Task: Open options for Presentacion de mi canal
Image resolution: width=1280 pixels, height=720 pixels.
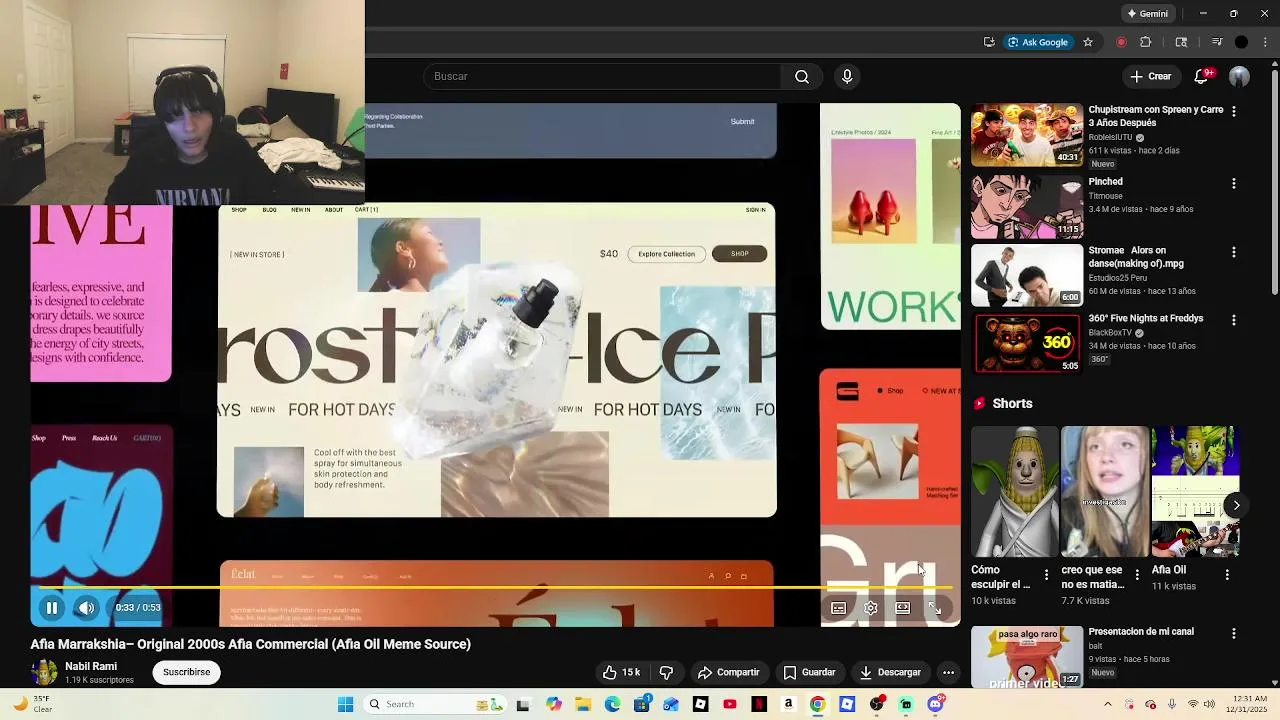Action: pyautogui.click(x=1234, y=634)
